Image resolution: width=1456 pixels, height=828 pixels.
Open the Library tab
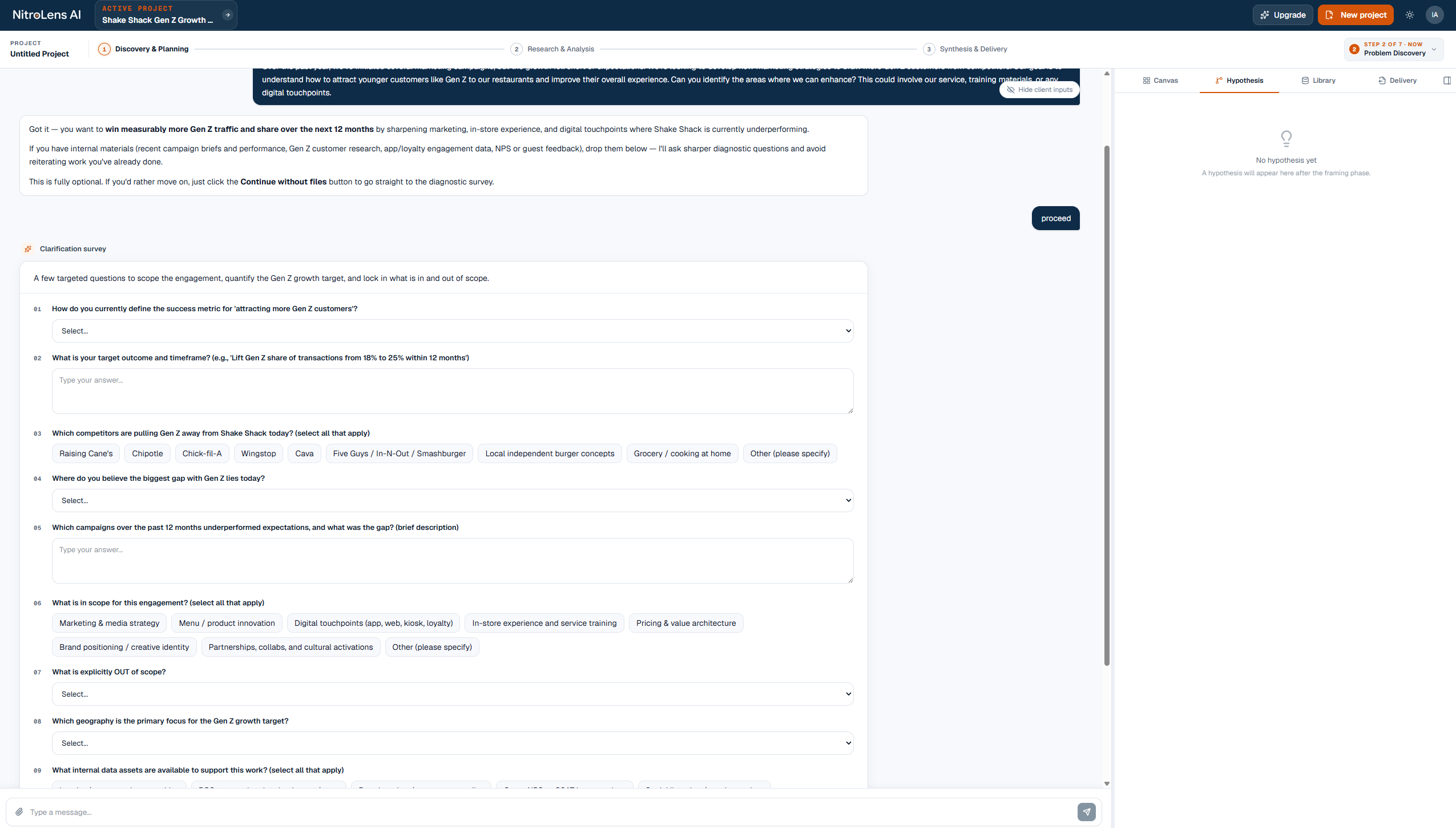pos(1318,81)
